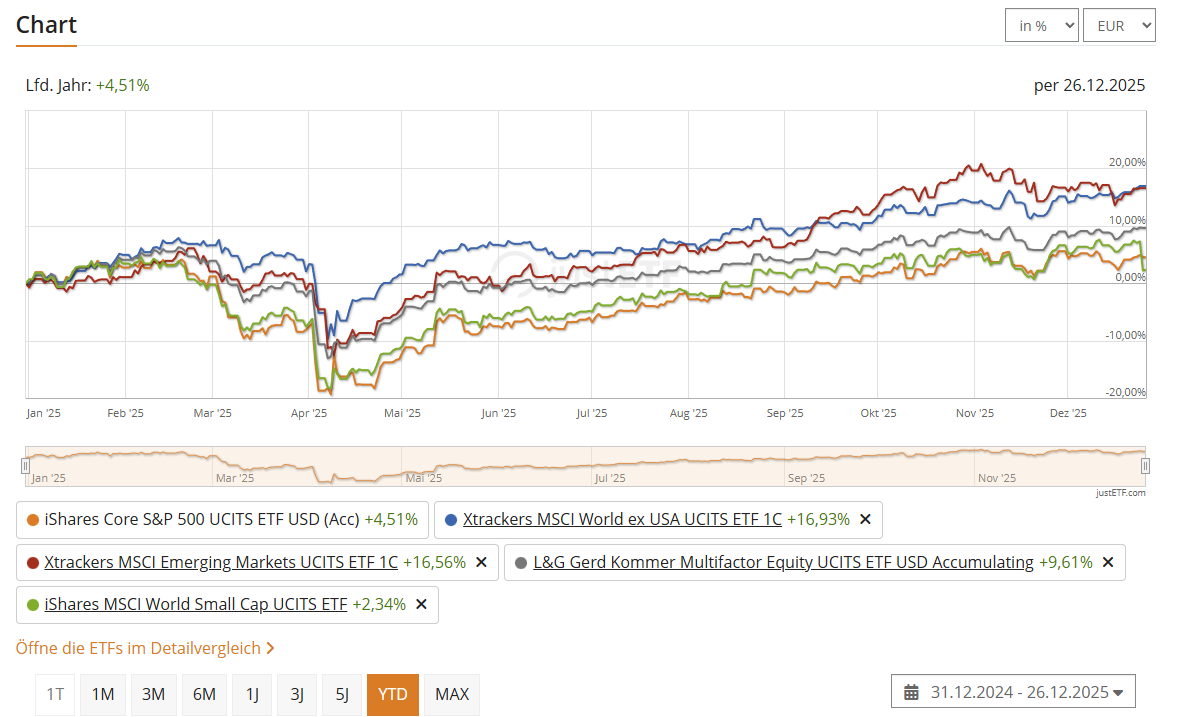This screenshot has width=1182, height=717.
Task: Click the red Emerging Markets legend dot
Action: pos(32,562)
